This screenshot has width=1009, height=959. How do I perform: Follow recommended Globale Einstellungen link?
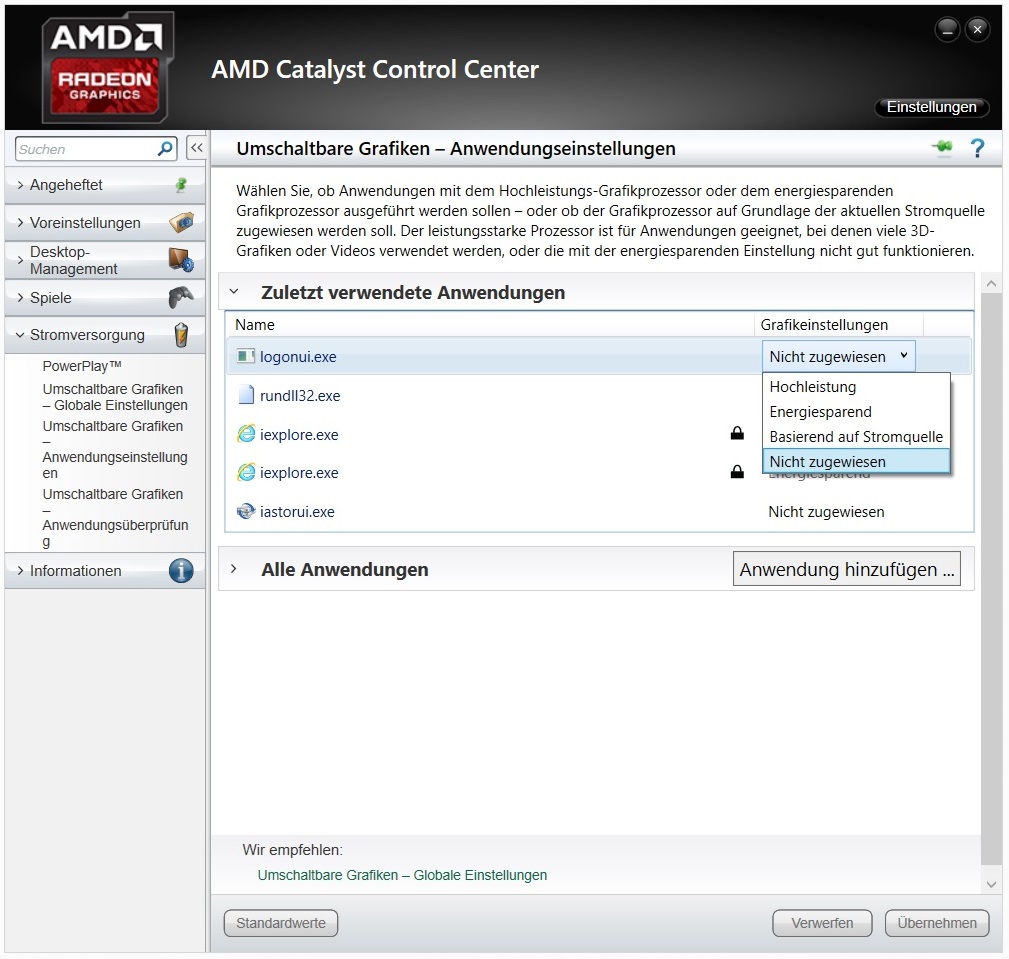pyautogui.click(x=402, y=875)
